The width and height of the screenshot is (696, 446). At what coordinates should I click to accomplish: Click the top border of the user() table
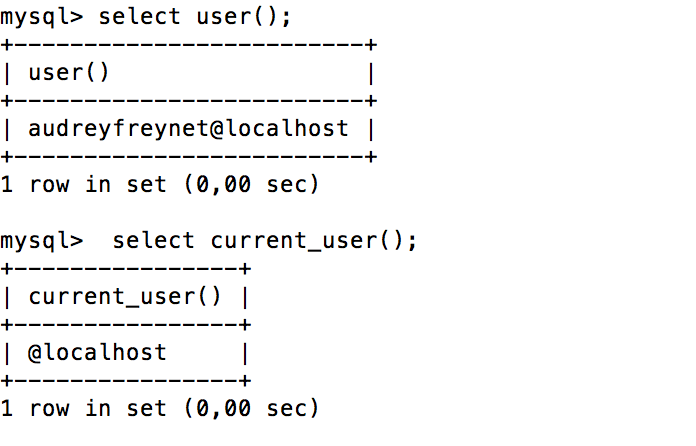tap(188, 45)
